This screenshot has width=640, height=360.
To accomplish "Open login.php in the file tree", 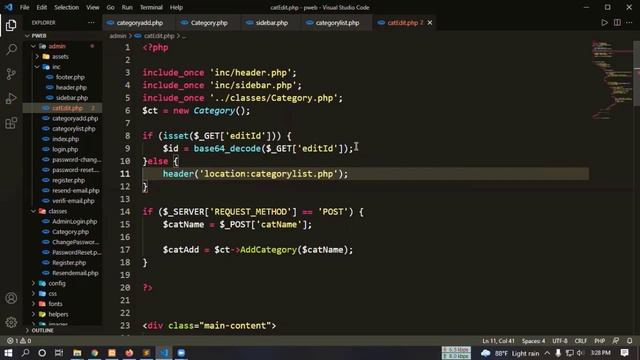I will [65, 149].
